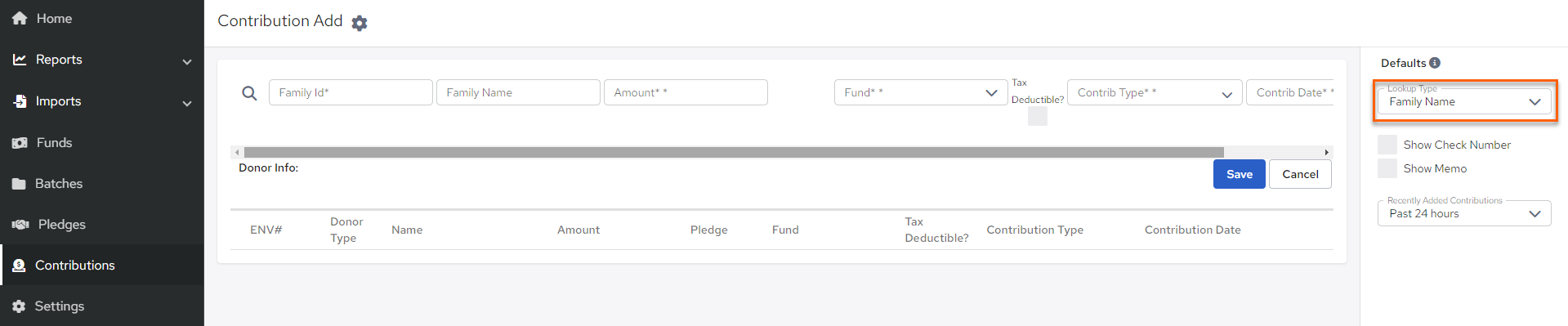Image resolution: width=1568 pixels, height=326 pixels.
Task: Click the Pledges handshake icon
Action: pyautogui.click(x=20, y=225)
